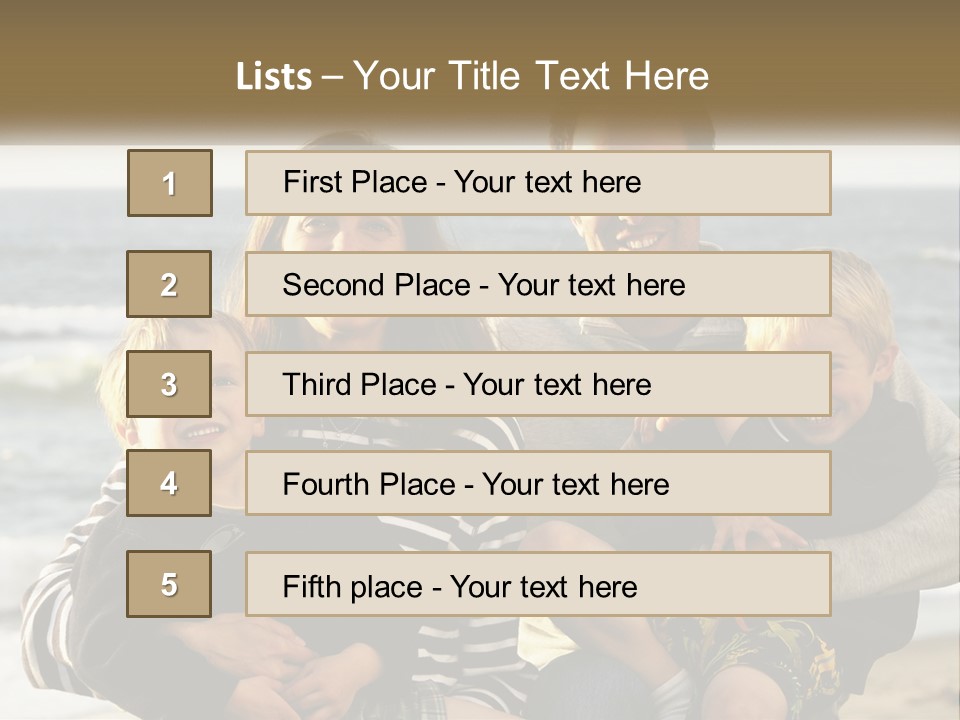Viewport: 960px width, 720px height.
Task: Select the number 2 box
Action: click(170, 284)
